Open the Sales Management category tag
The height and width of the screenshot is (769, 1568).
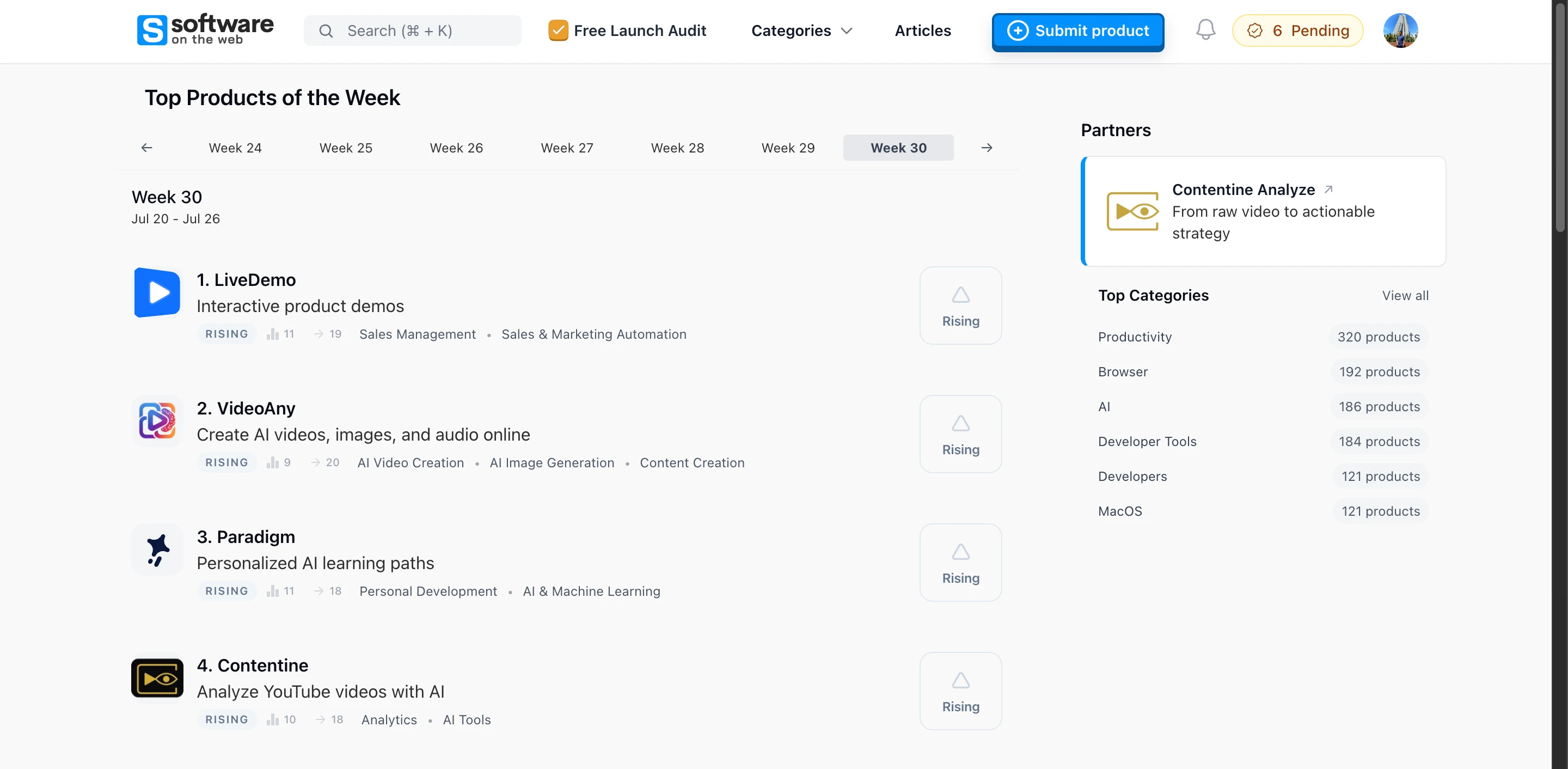(417, 334)
